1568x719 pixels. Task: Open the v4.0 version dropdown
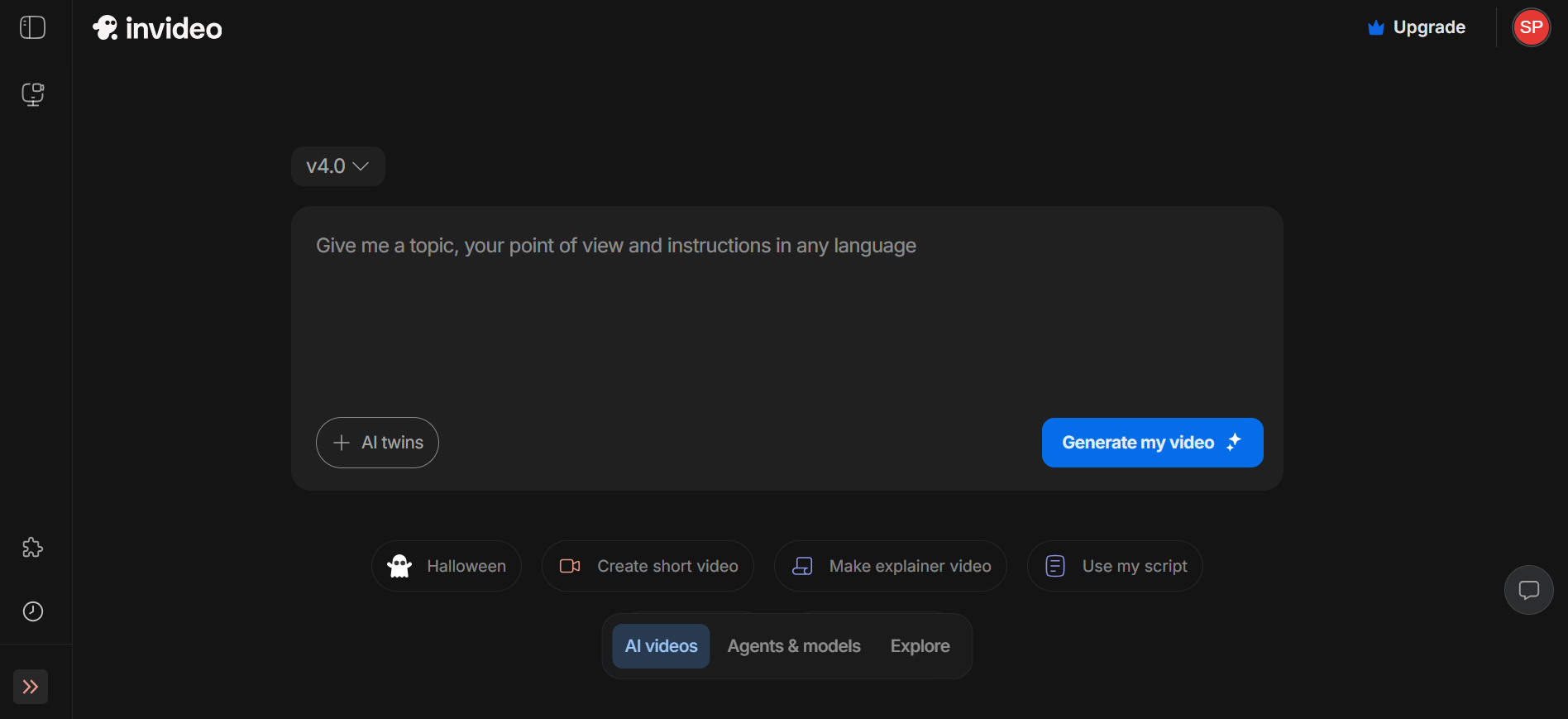pyautogui.click(x=337, y=166)
